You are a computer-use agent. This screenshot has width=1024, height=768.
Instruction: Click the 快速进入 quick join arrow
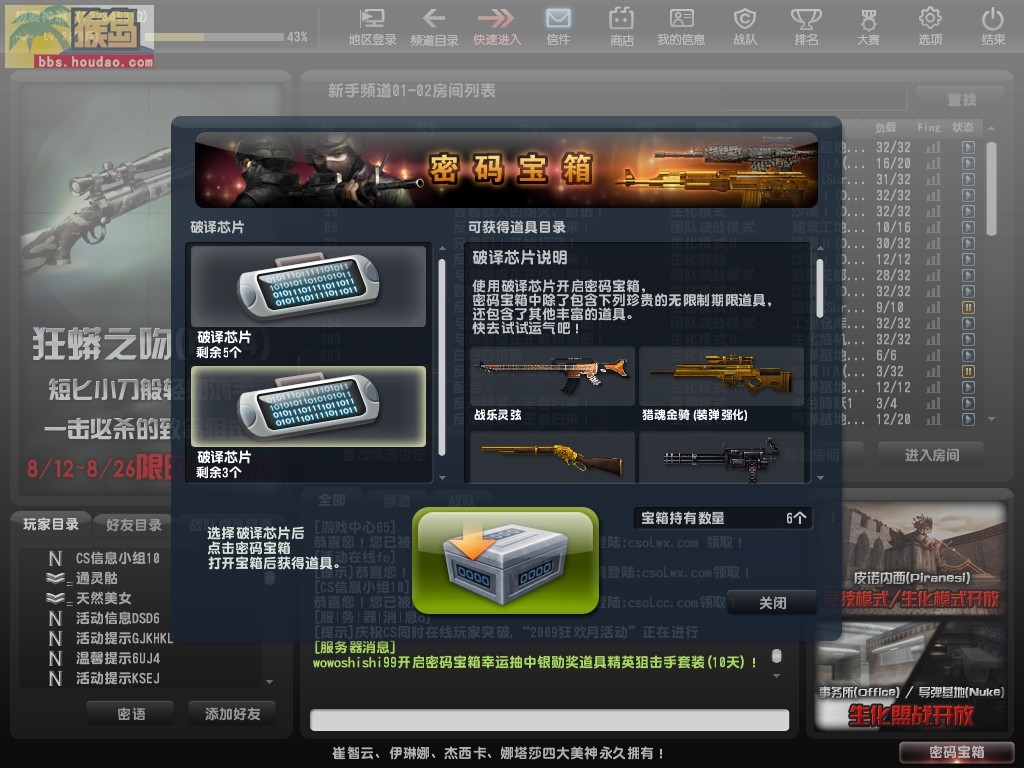point(497,27)
